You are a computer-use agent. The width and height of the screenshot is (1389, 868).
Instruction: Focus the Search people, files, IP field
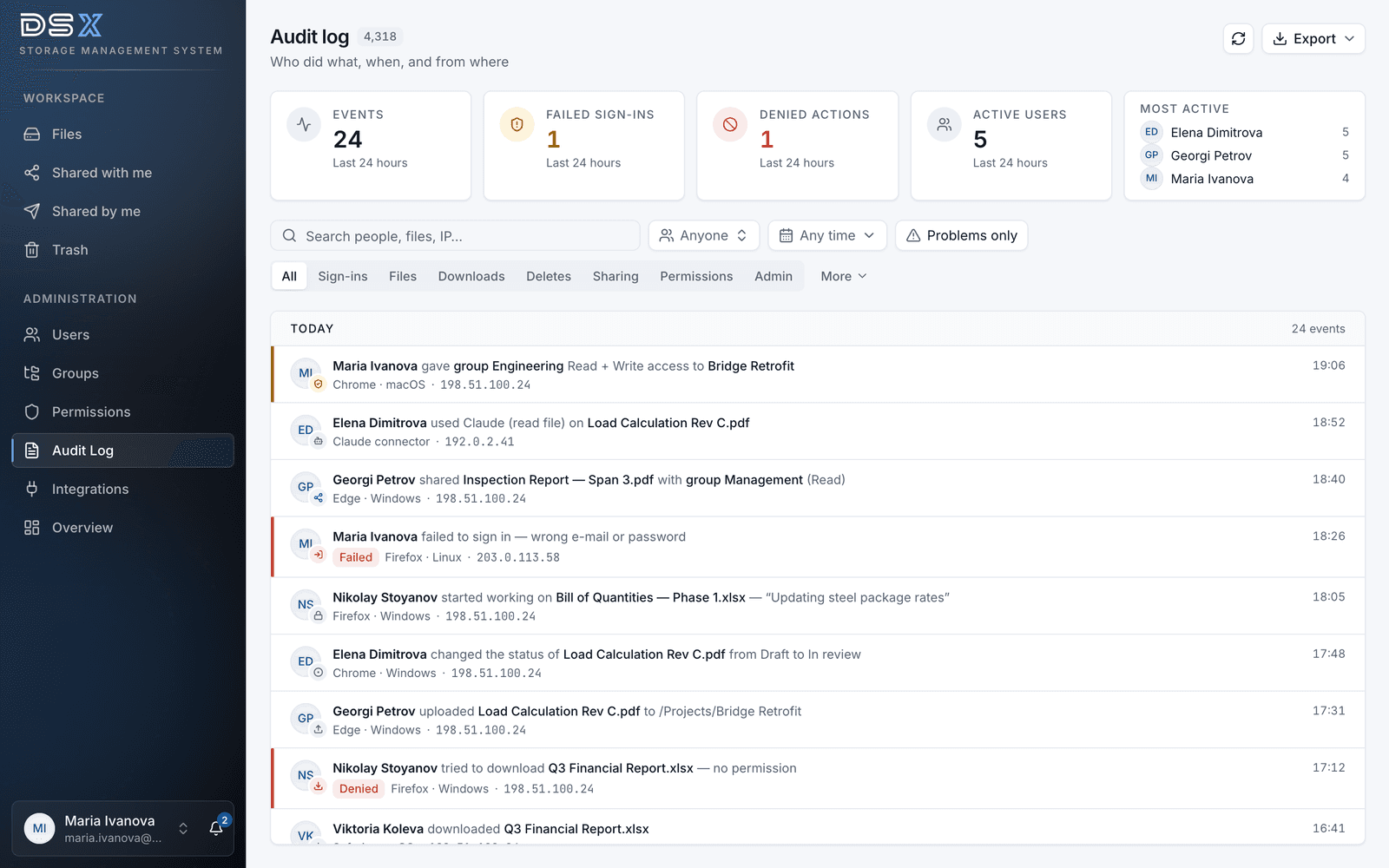(x=455, y=235)
